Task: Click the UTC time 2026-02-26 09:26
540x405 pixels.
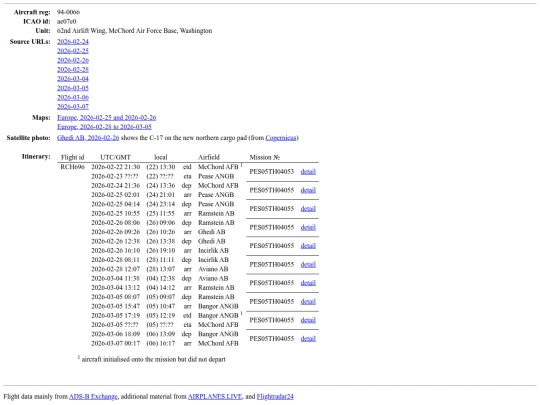Action: pyautogui.click(x=115, y=232)
